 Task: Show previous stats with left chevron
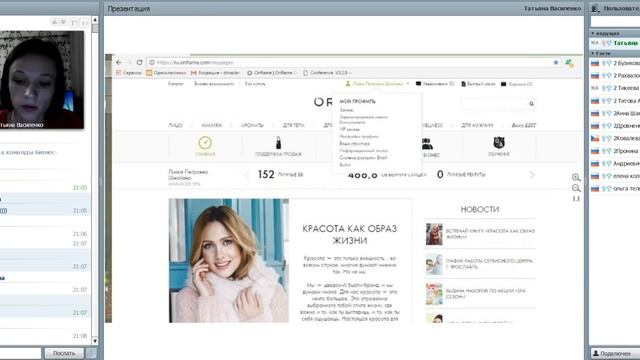247,175
